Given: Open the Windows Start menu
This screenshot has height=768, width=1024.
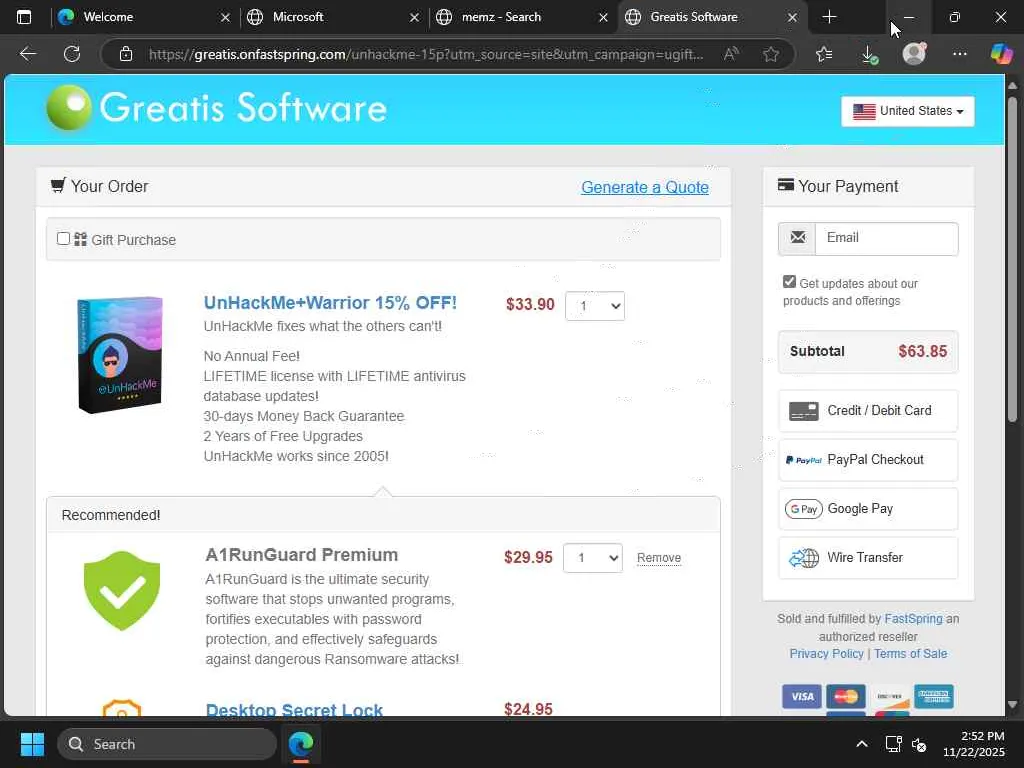Looking at the screenshot, I should tap(32, 744).
